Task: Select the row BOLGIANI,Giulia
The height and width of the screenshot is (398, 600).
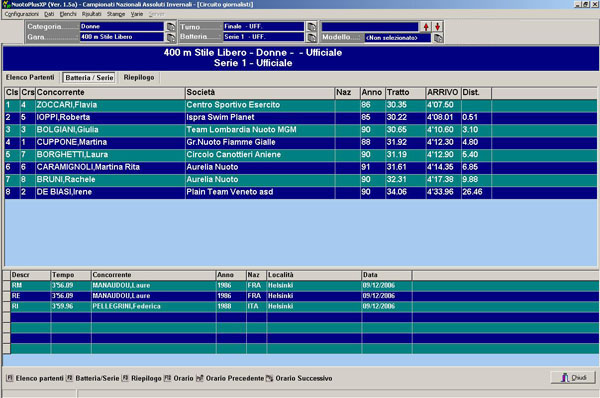Action: (x=301, y=130)
